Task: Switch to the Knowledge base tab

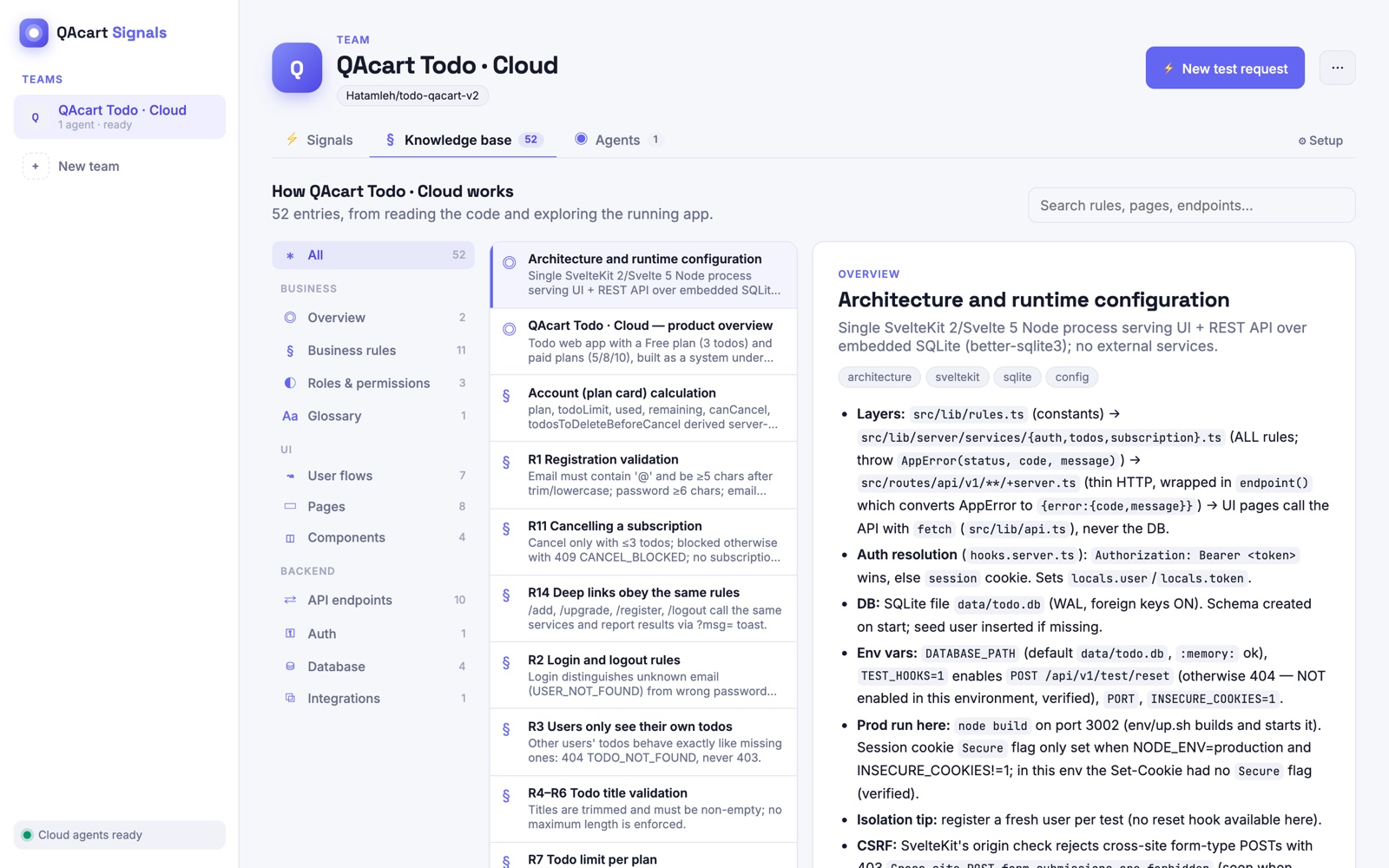Action: pyautogui.click(x=463, y=140)
